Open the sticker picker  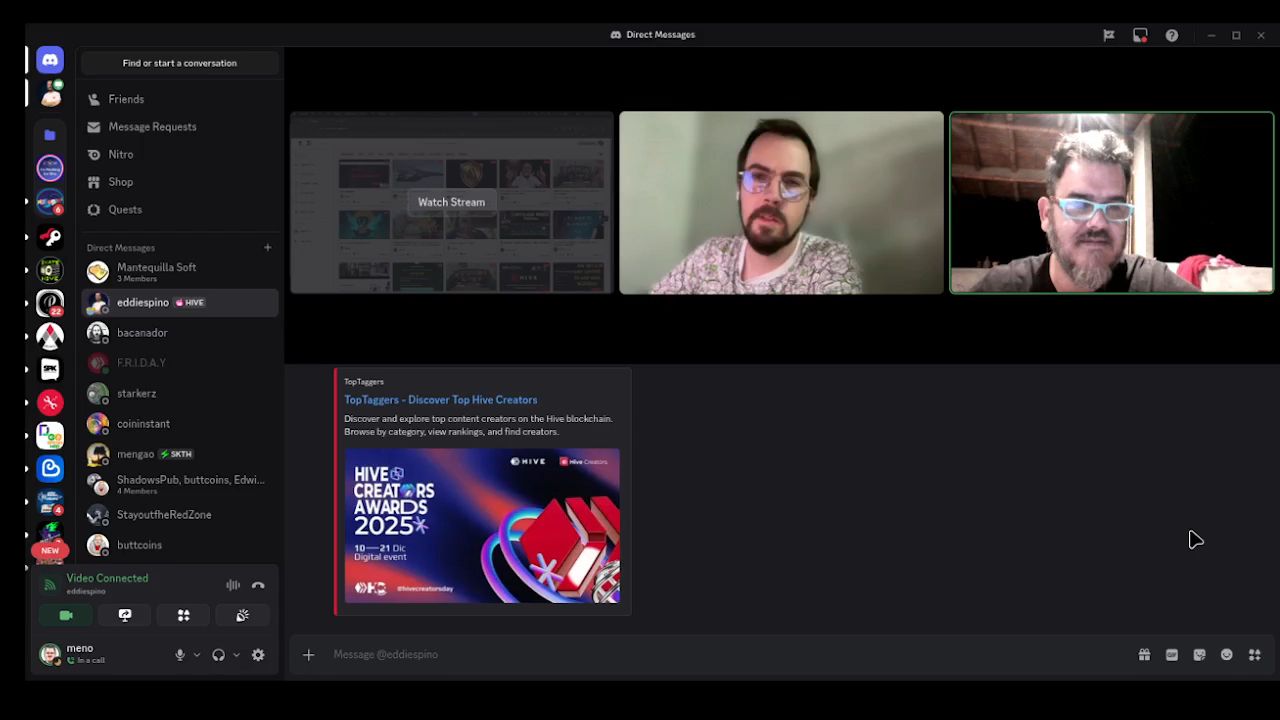(x=1199, y=655)
